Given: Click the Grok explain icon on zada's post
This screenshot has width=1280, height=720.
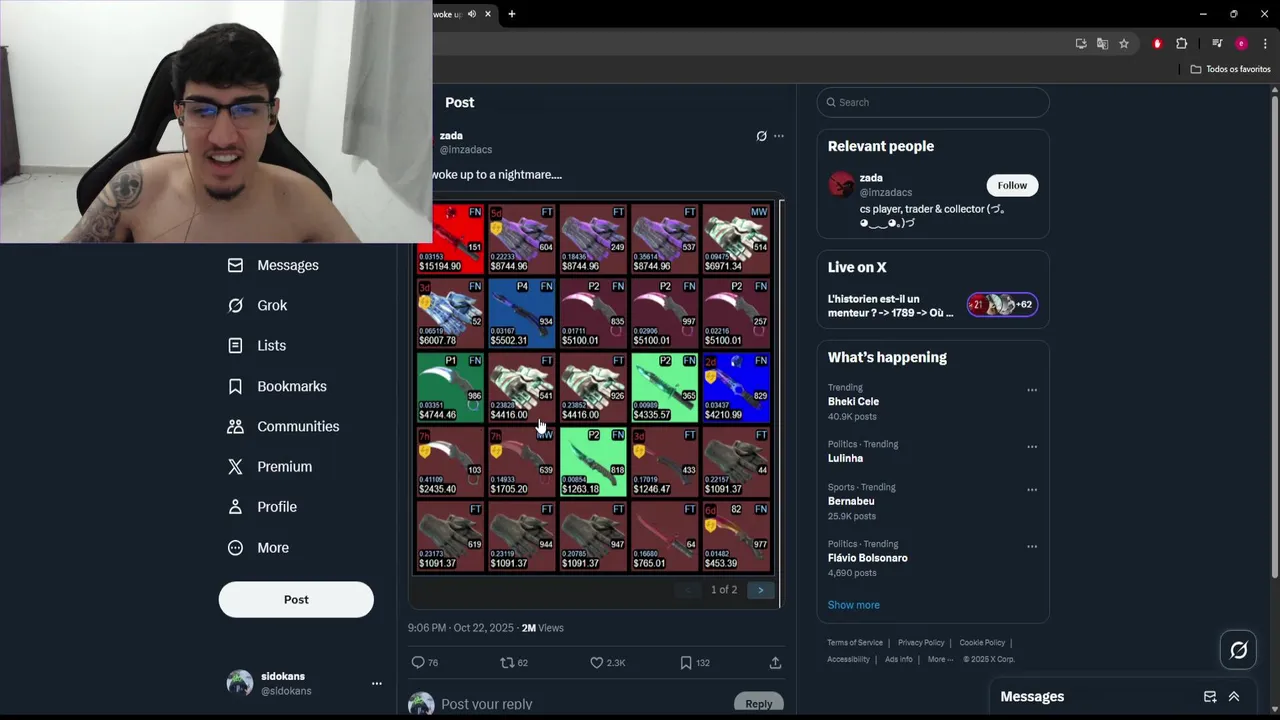Looking at the screenshot, I should pyautogui.click(x=761, y=136).
